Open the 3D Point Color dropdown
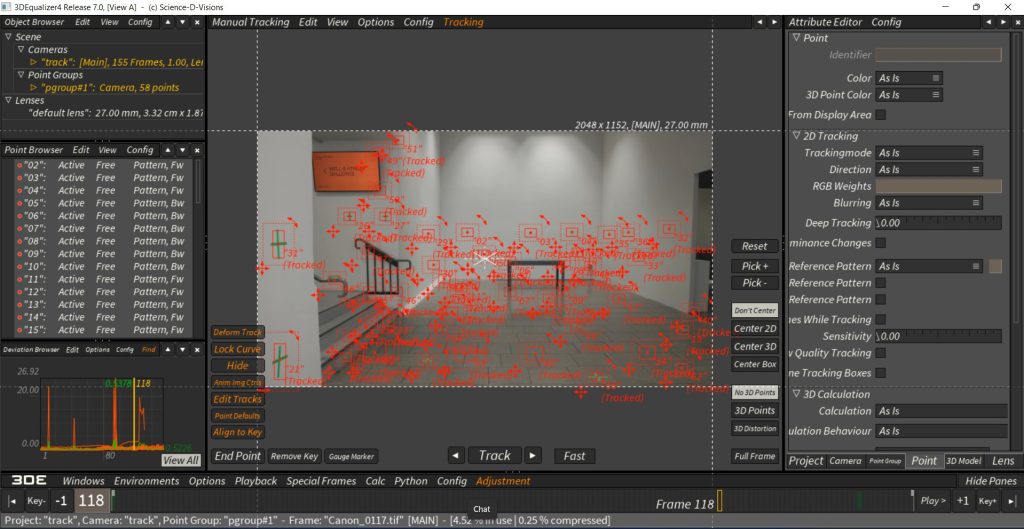Viewport: 1024px width, 529px height. tap(908, 95)
